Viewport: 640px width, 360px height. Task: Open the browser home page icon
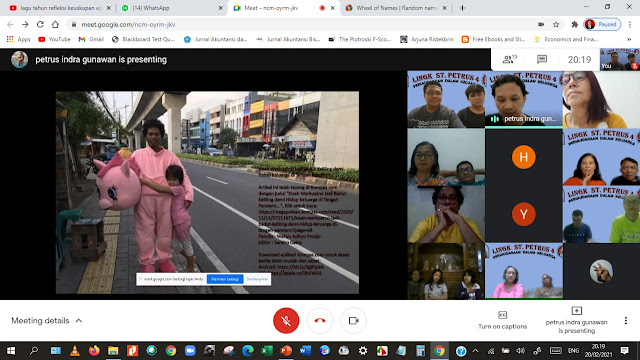55,24
